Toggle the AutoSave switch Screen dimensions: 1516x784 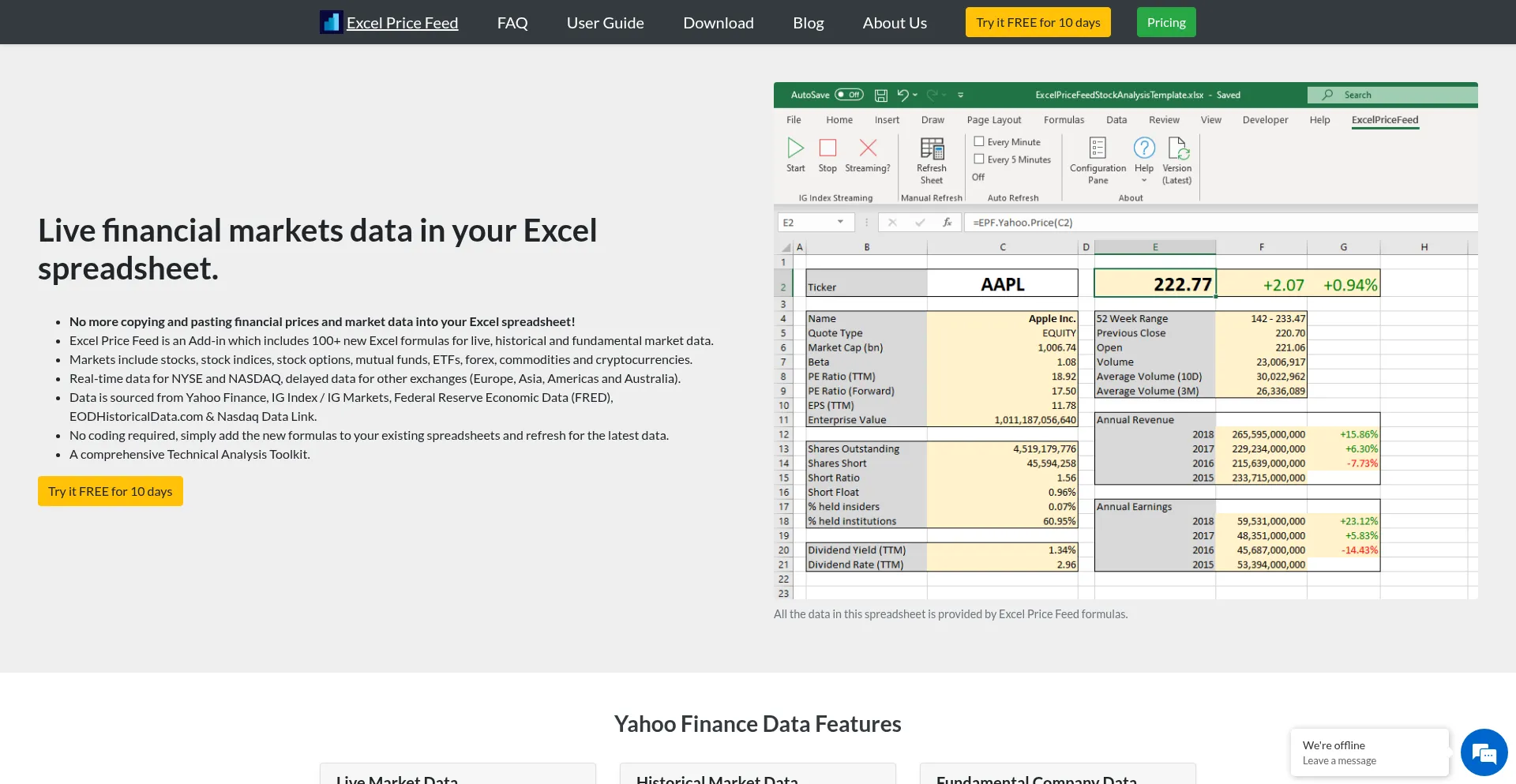(x=850, y=95)
